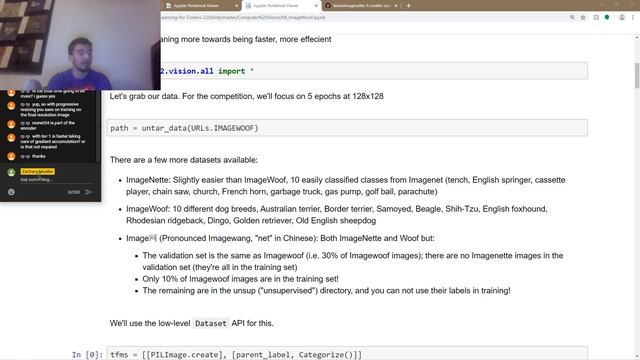The width and height of the screenshot is (640, 360).
Task: Click the scrollbar up arrow
Action: click(637, 38)
